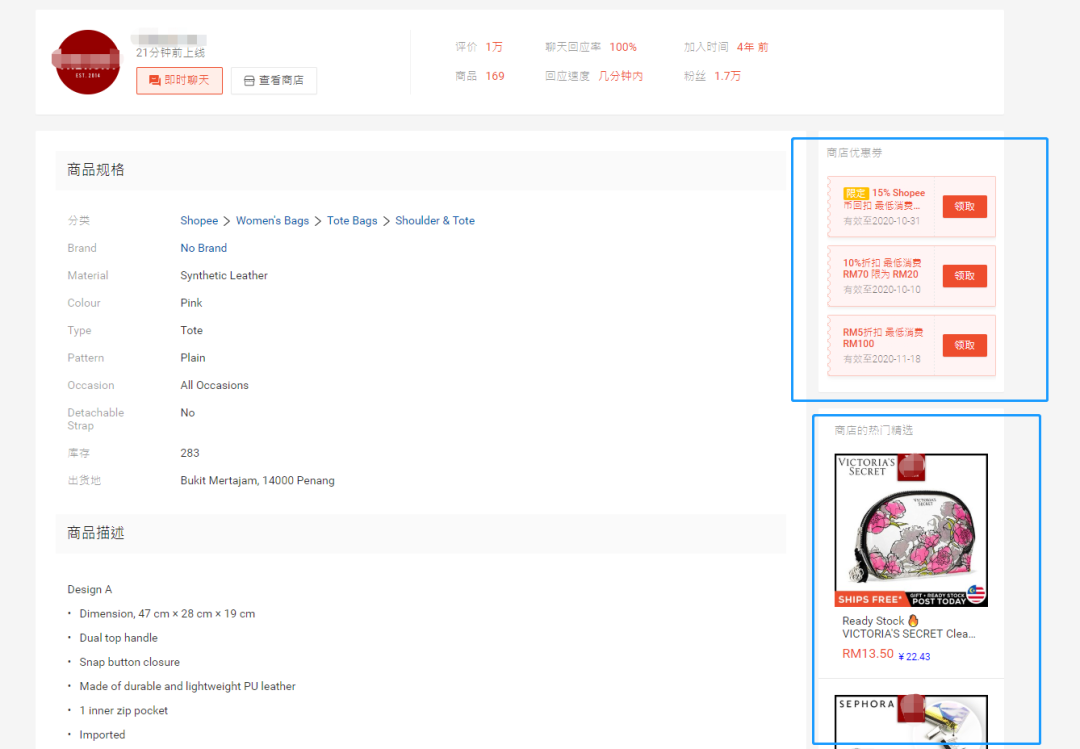Claim the 10% discount RM70 voucher
The image size is (1080, 749).
tap(964, 276)
